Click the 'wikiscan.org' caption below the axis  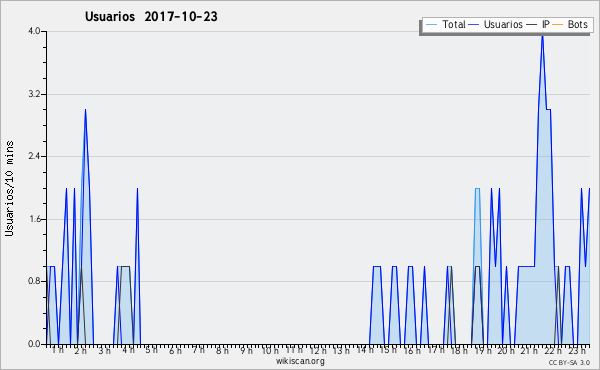point(300,361)
